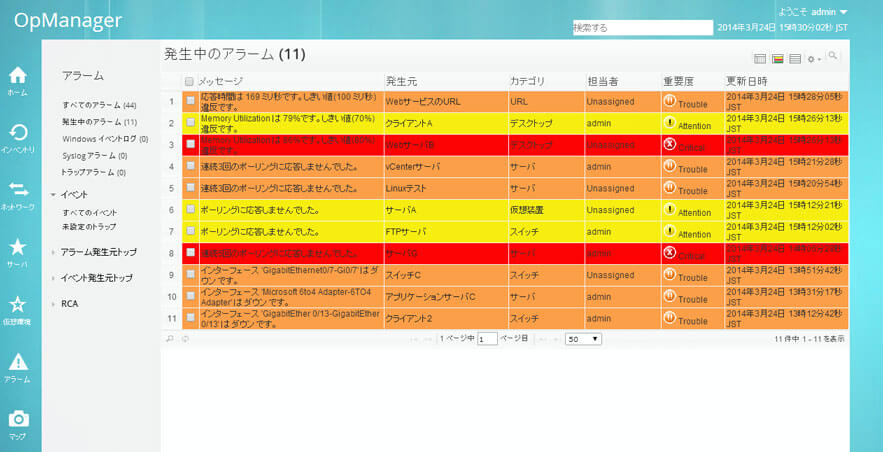Screen dimensions: 883x452
Task: Go to Home (ホーム) in the sidebar
Action: pos(17,75)
